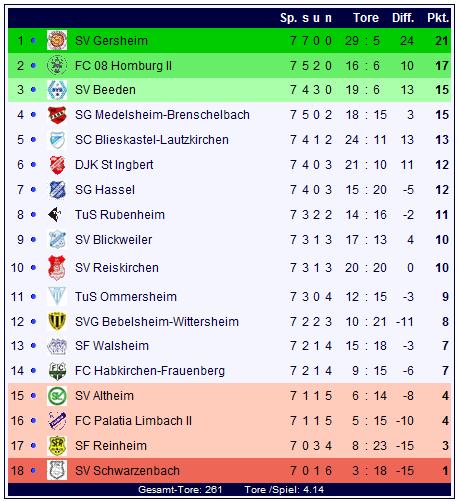
Task: Click SV Schwarzenbach in the last row
Action: (x=127, y=471)
